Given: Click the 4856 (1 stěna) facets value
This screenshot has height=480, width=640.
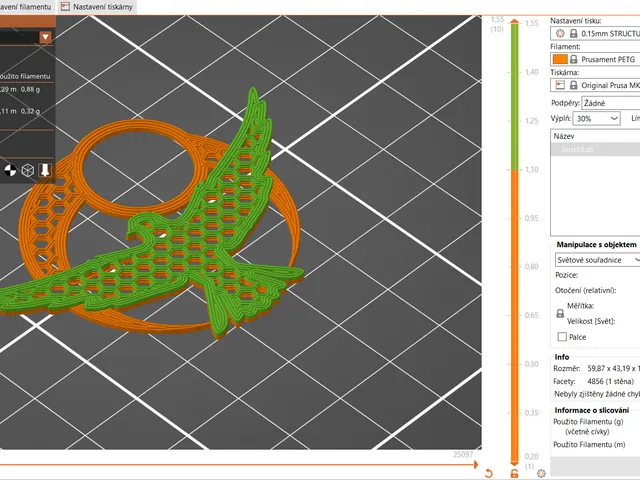Looking at the screenshot, I should point(610,381).
